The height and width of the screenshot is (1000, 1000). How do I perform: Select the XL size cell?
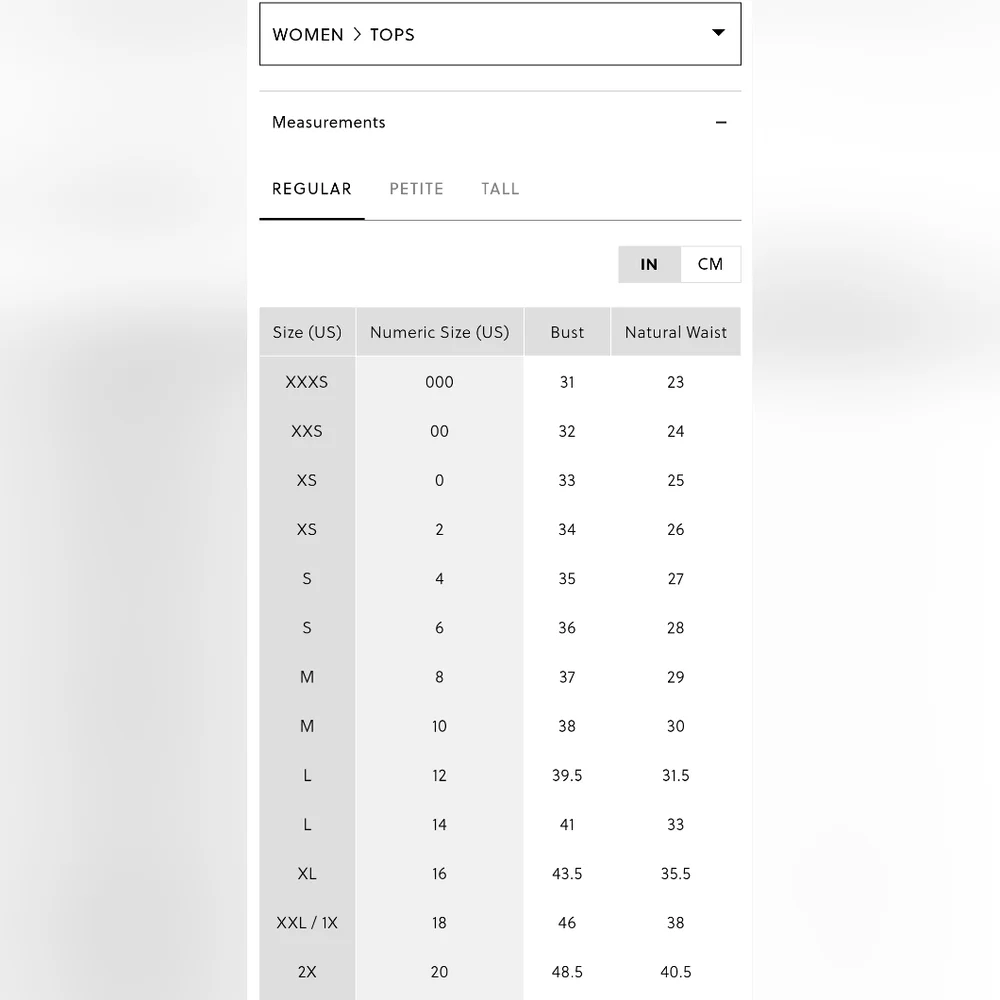tap(307, 874)
